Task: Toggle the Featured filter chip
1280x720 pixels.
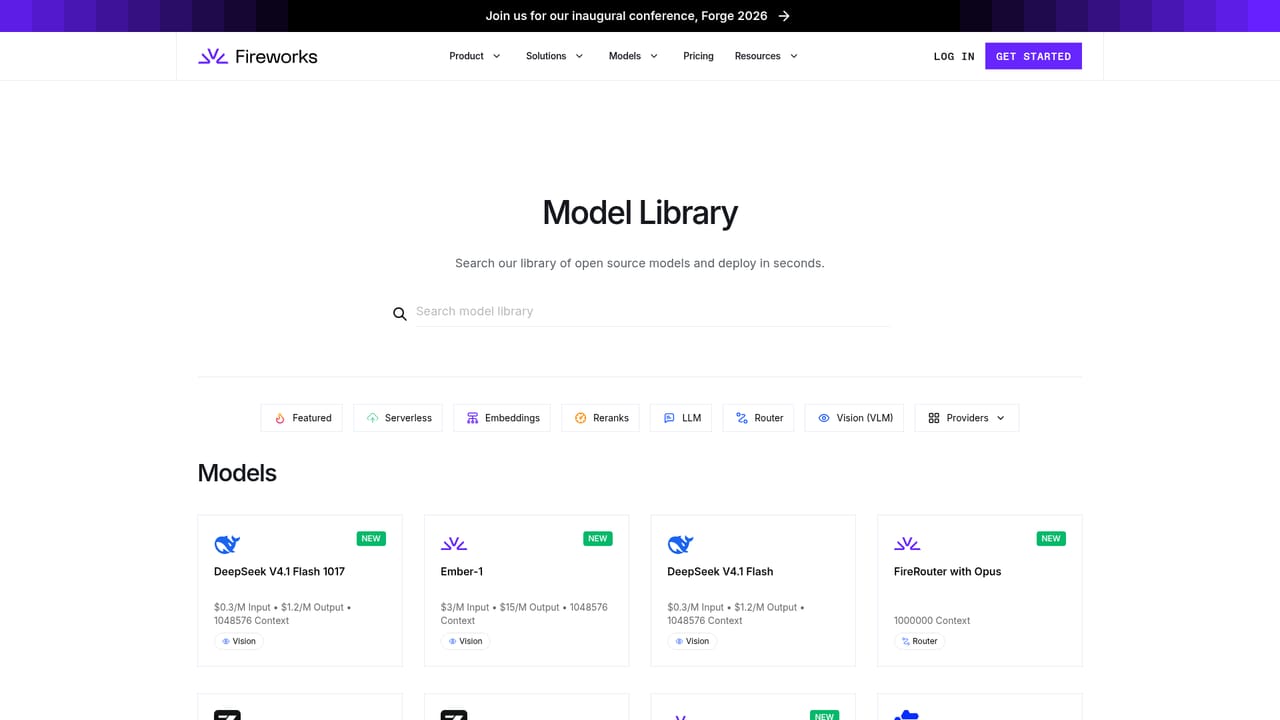Action: point(302,418)
